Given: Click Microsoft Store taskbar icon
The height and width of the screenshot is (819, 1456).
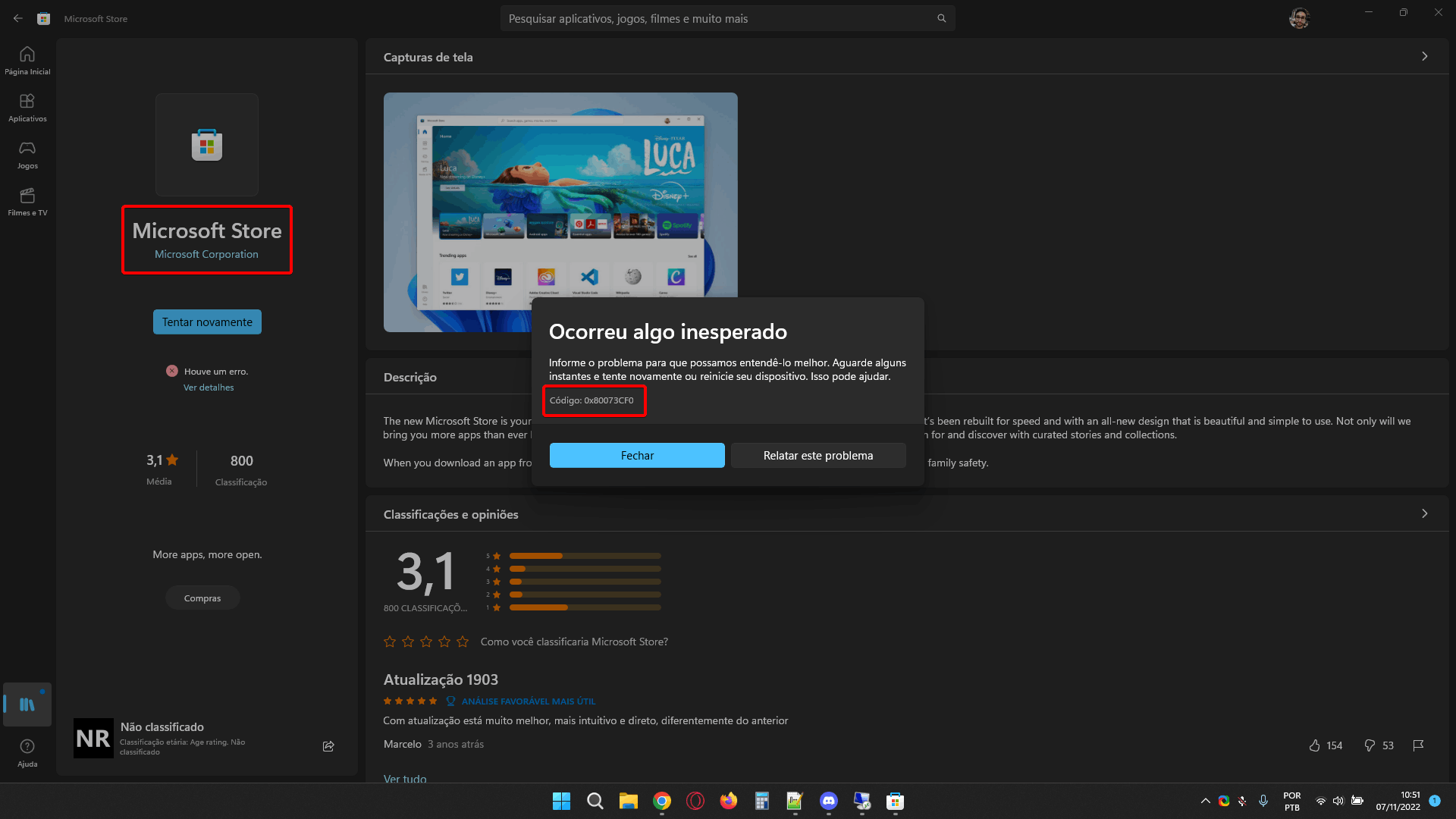Looking at the screenshot, I should point(896,801).
